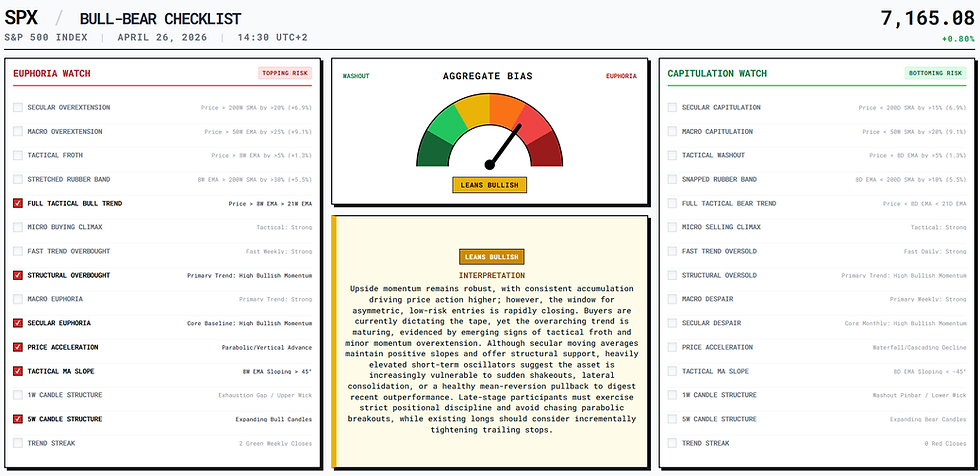Check the Secular Capitulation checkbox
980x476 pixels.
point(672,107)
